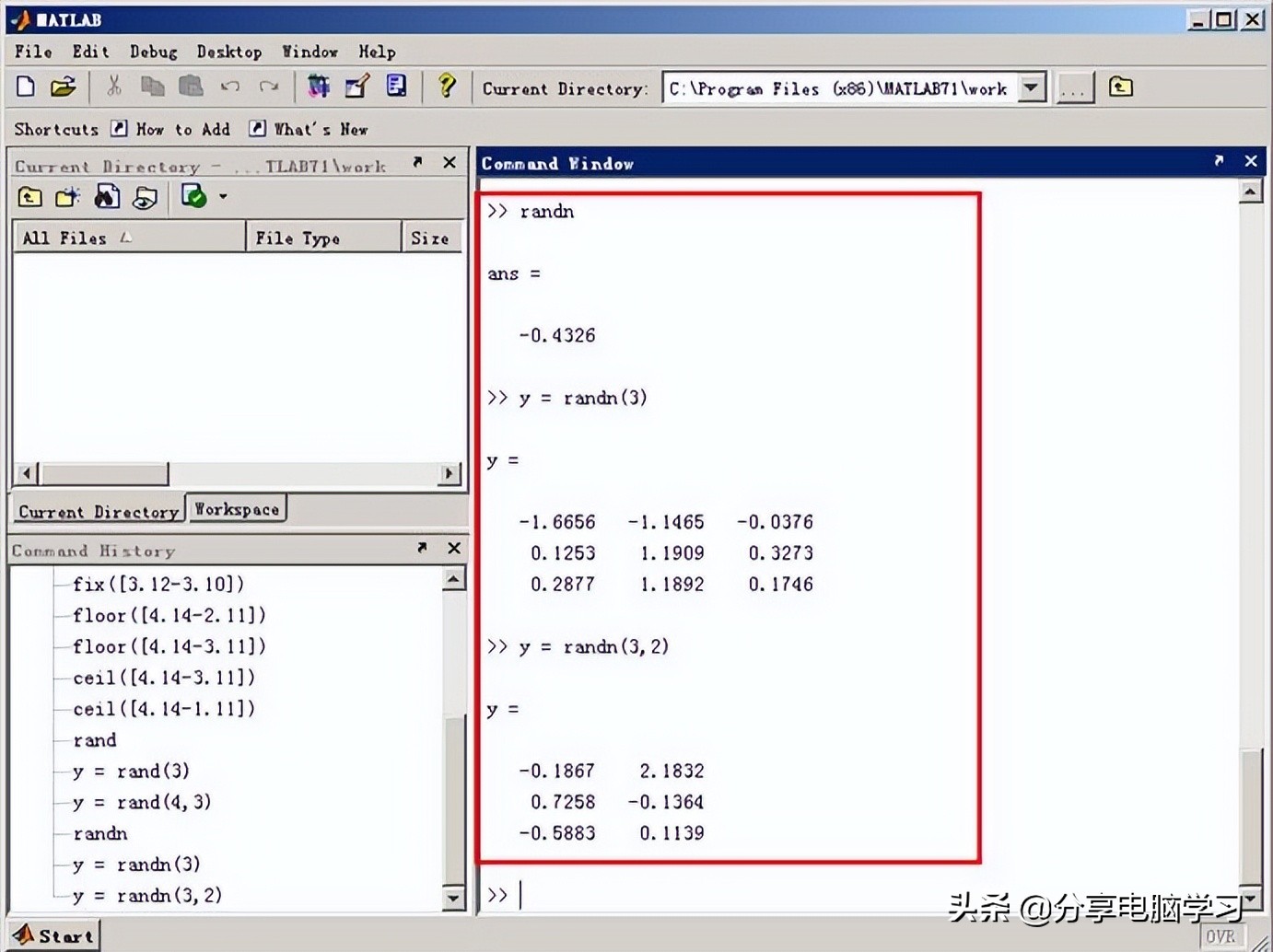1273x952 pixels.
Task: Expand the Current Directory path dropdown arrow
Action: pyautogui.click(x=1033, y=88)
